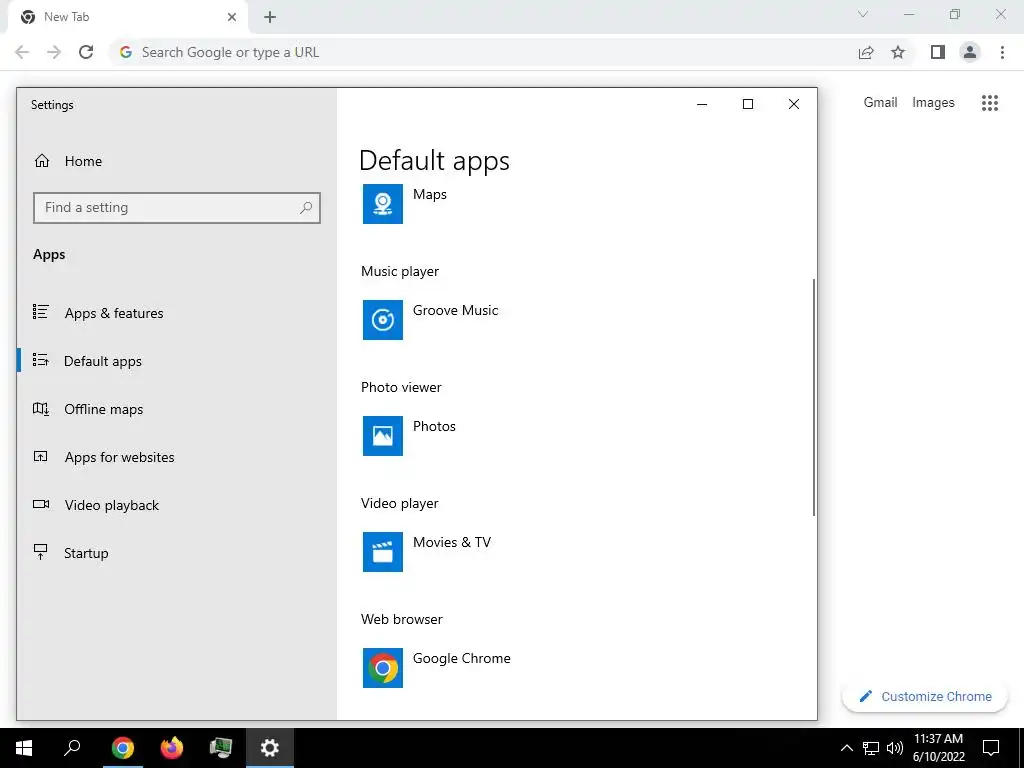Click the search magnifier in Find a setting
This screenshot has height=768, width=1024.
pos(306,208)
